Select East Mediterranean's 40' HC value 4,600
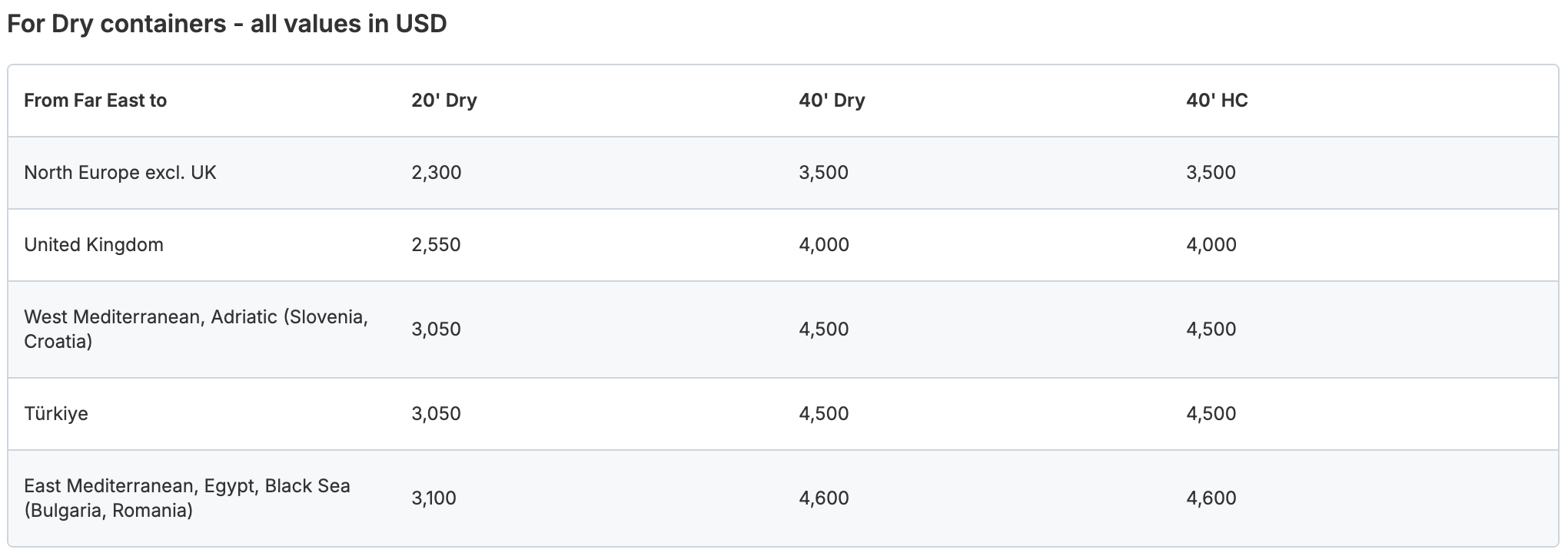1568x556 pixels. click(x=1211, y=498)
